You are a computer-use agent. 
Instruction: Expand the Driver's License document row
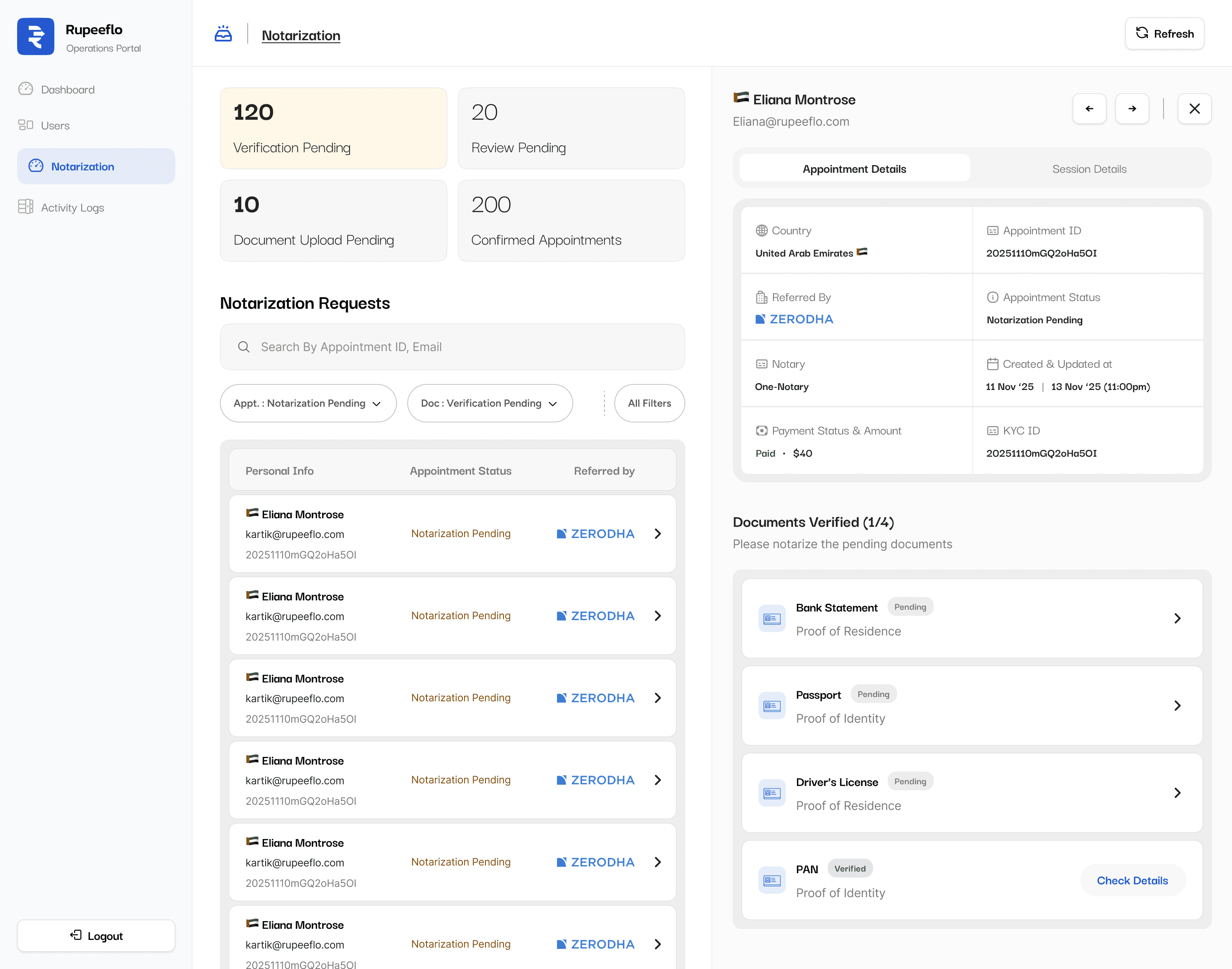1177,792
